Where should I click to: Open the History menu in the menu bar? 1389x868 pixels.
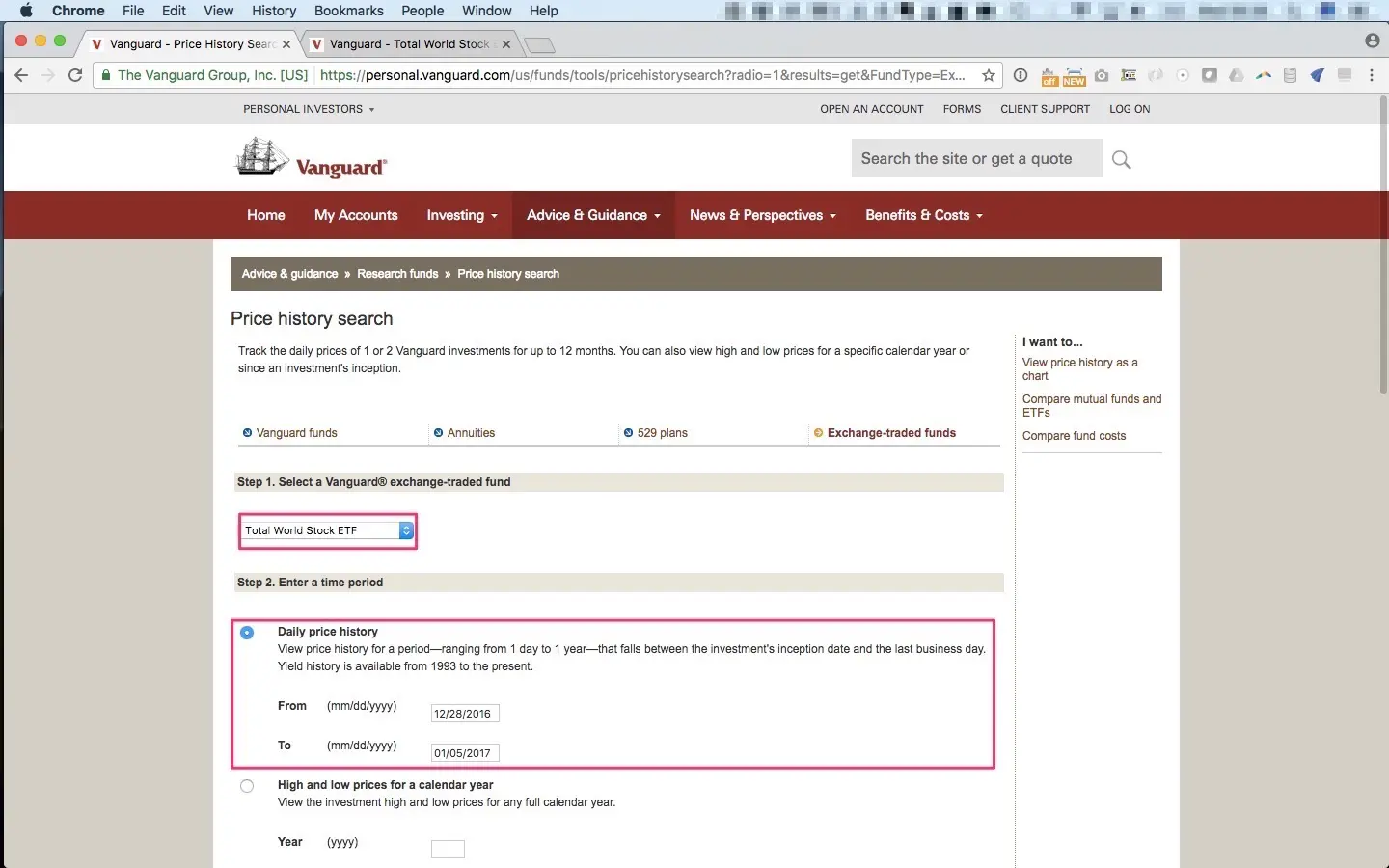274,11
